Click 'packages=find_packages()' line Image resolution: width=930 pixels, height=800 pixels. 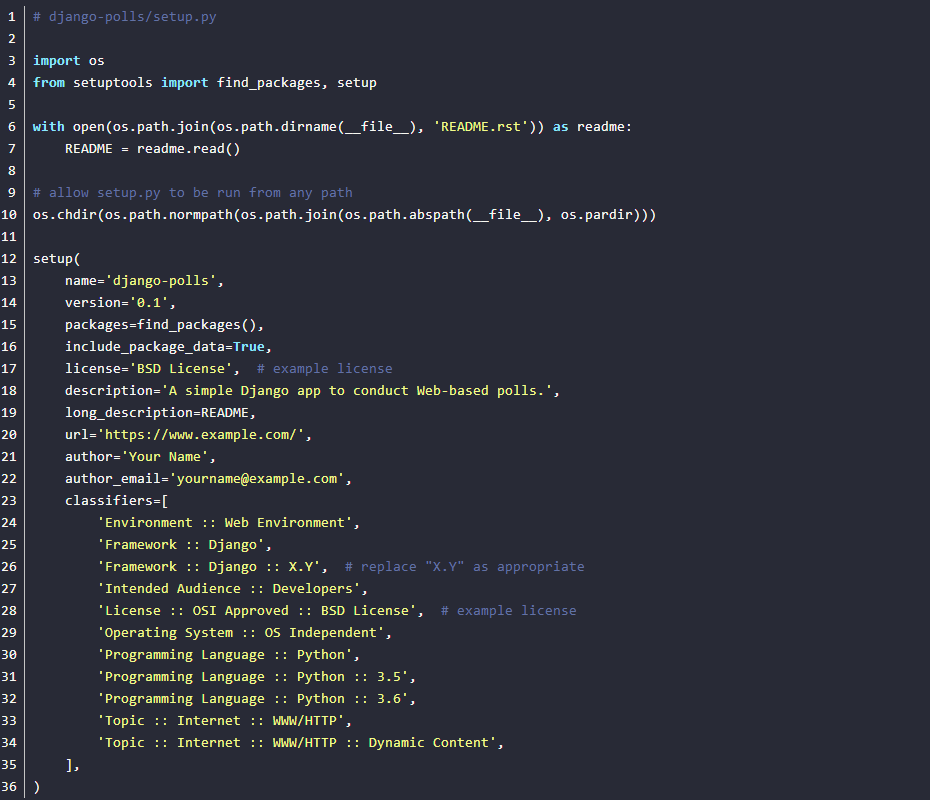coord(164,324)
